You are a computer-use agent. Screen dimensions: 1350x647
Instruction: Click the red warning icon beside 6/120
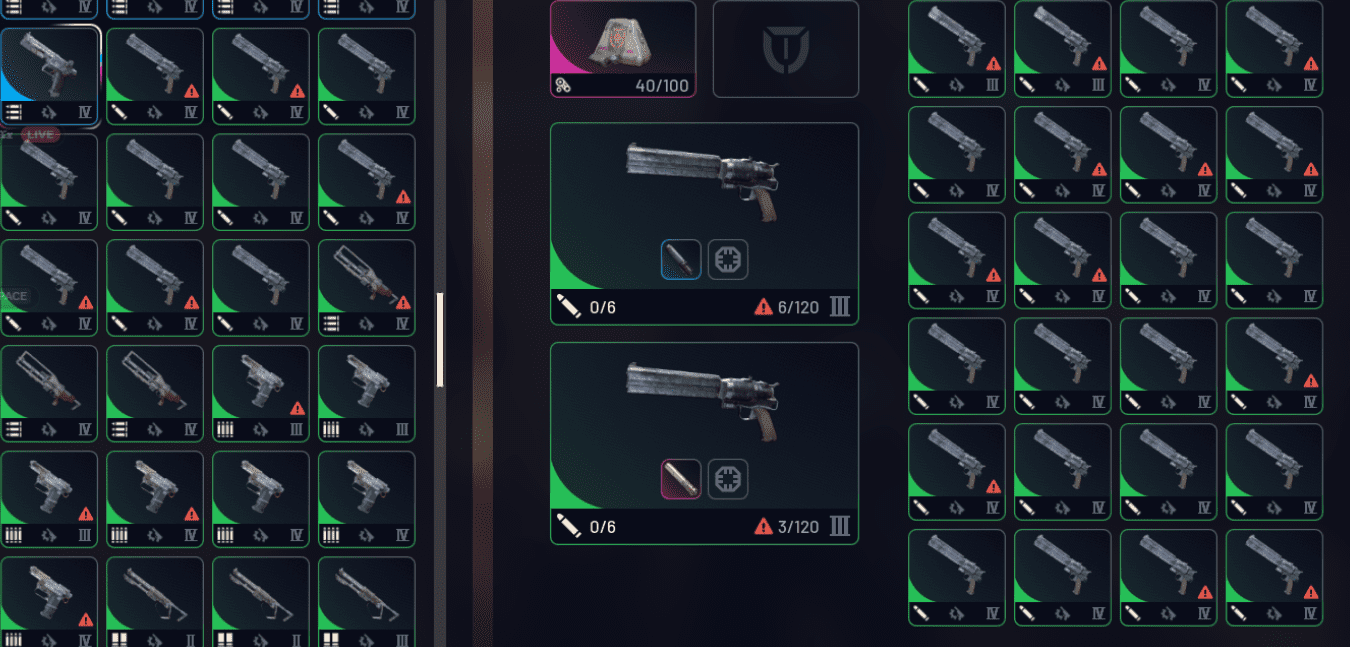click(x=763, y=307)
